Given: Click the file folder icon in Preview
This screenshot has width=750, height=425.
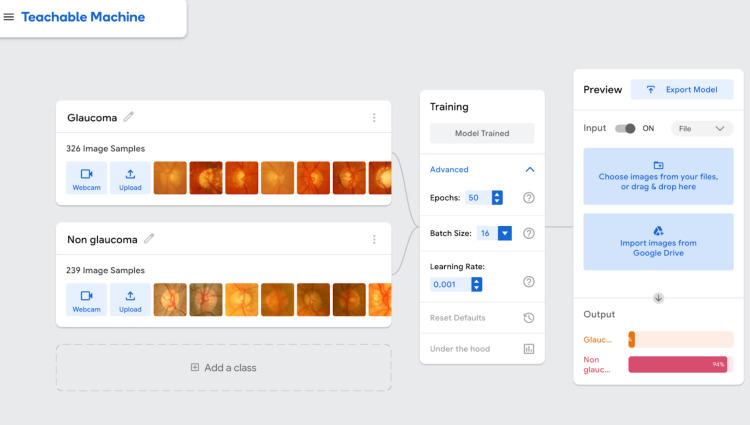Looking at the screenshot, I should (658, 165).
